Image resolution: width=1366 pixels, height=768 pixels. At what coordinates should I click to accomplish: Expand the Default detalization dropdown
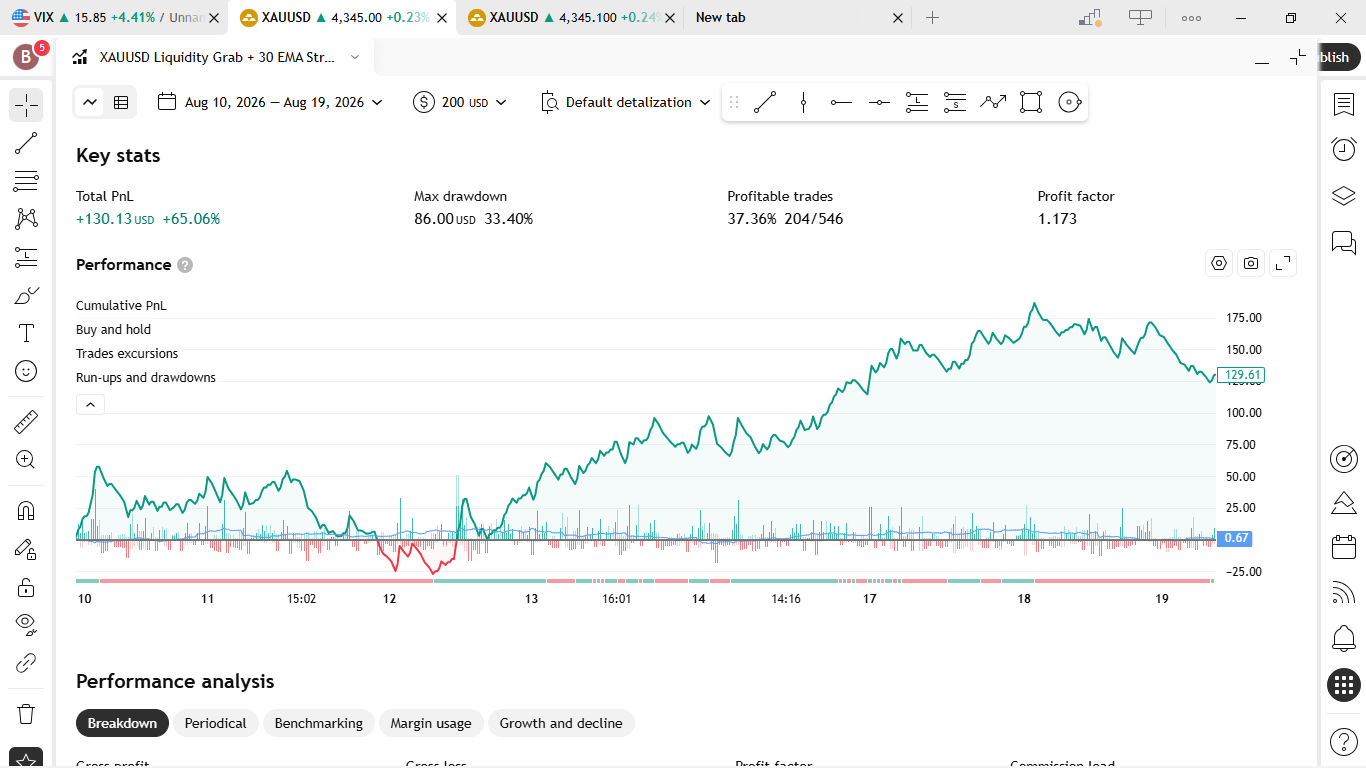[626, 102]
